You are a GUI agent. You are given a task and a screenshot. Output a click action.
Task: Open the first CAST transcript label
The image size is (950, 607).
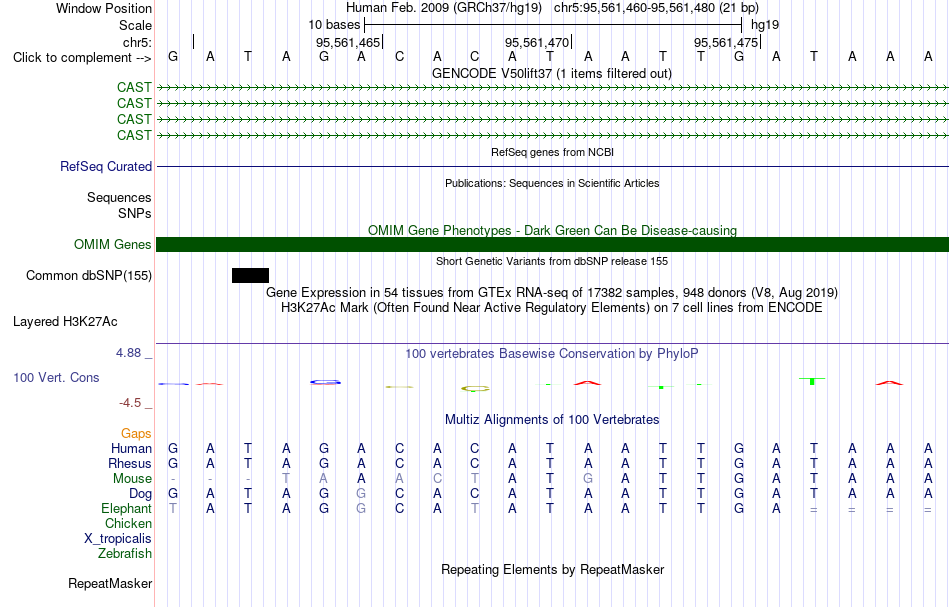134,87
